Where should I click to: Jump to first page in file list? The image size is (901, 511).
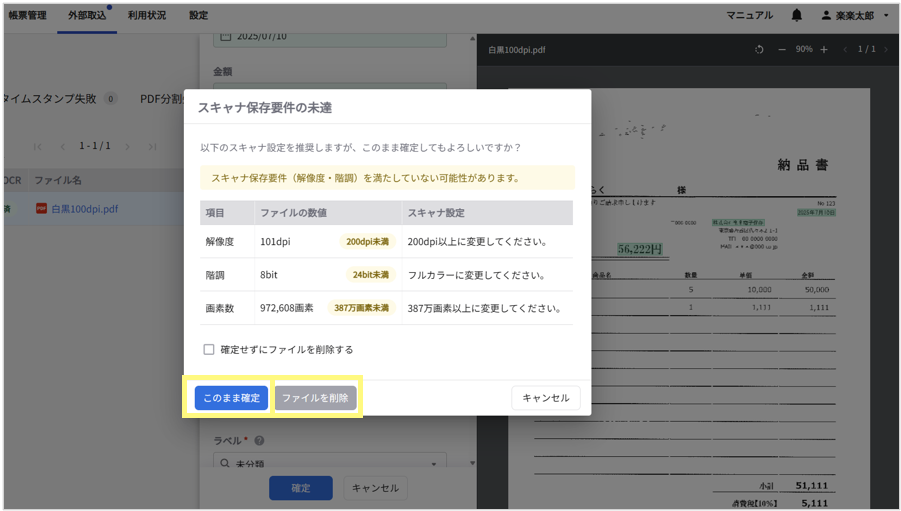tap(38, 147)
